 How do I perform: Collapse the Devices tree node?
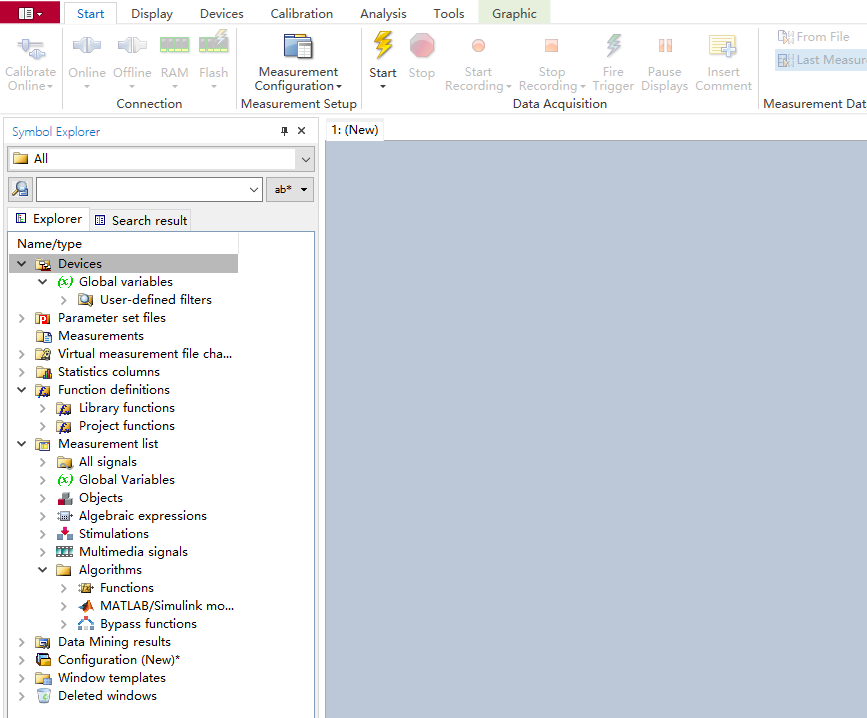(22, 264)
